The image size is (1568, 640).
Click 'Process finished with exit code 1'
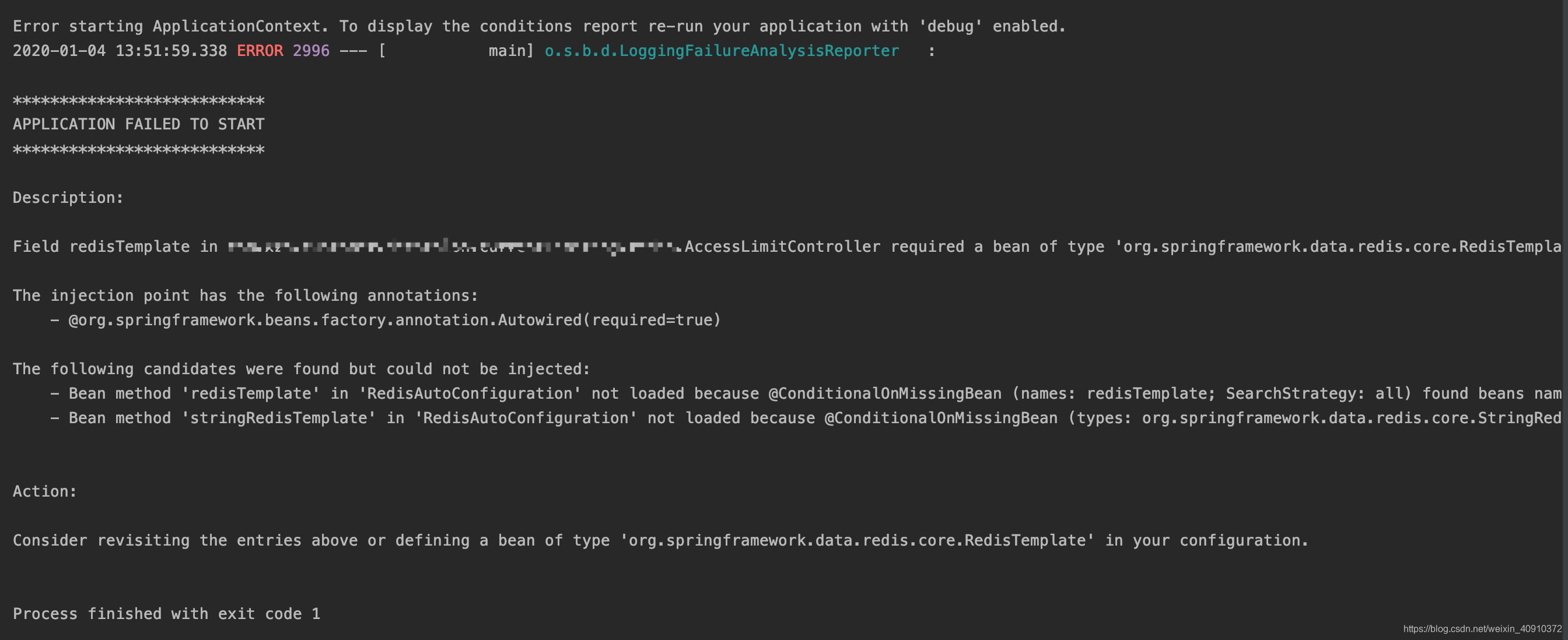click(x=166, y=614)
